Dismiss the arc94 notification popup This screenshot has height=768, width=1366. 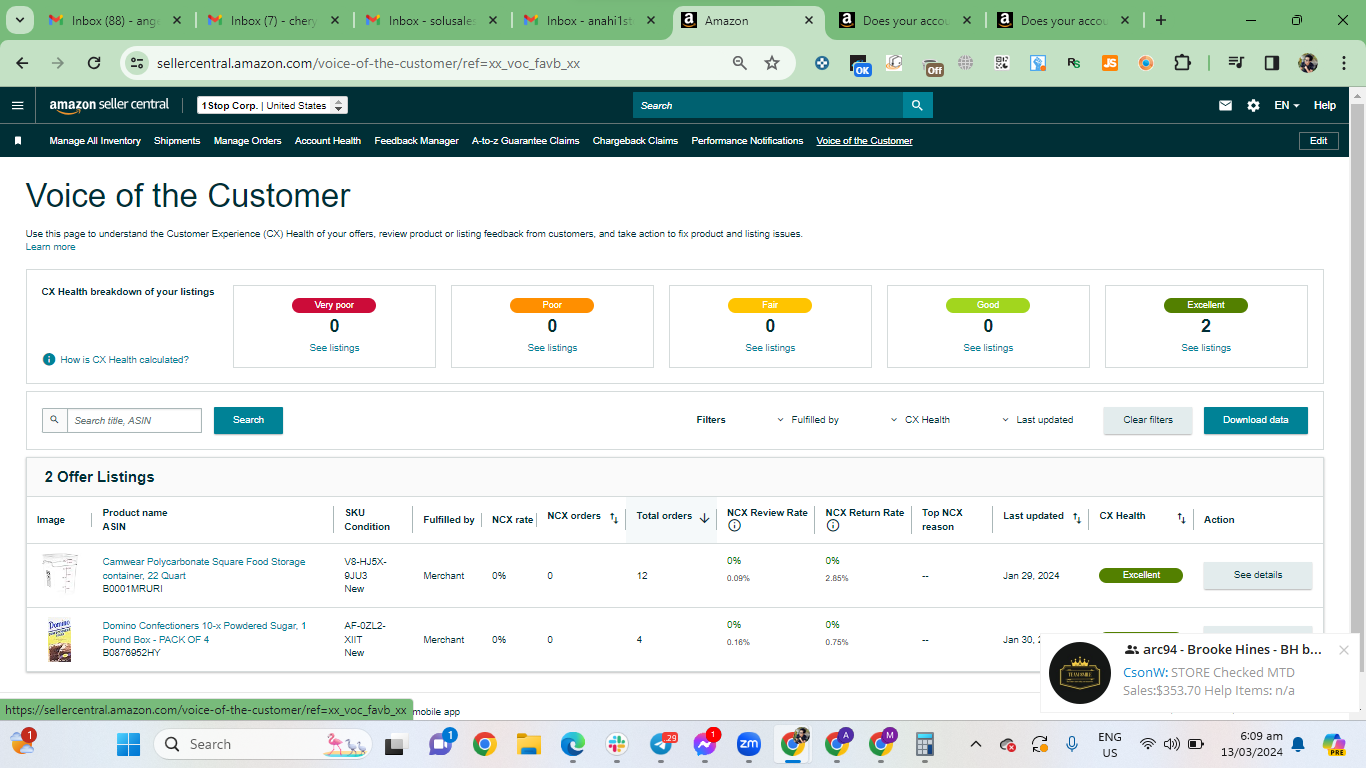(1344, 650)
